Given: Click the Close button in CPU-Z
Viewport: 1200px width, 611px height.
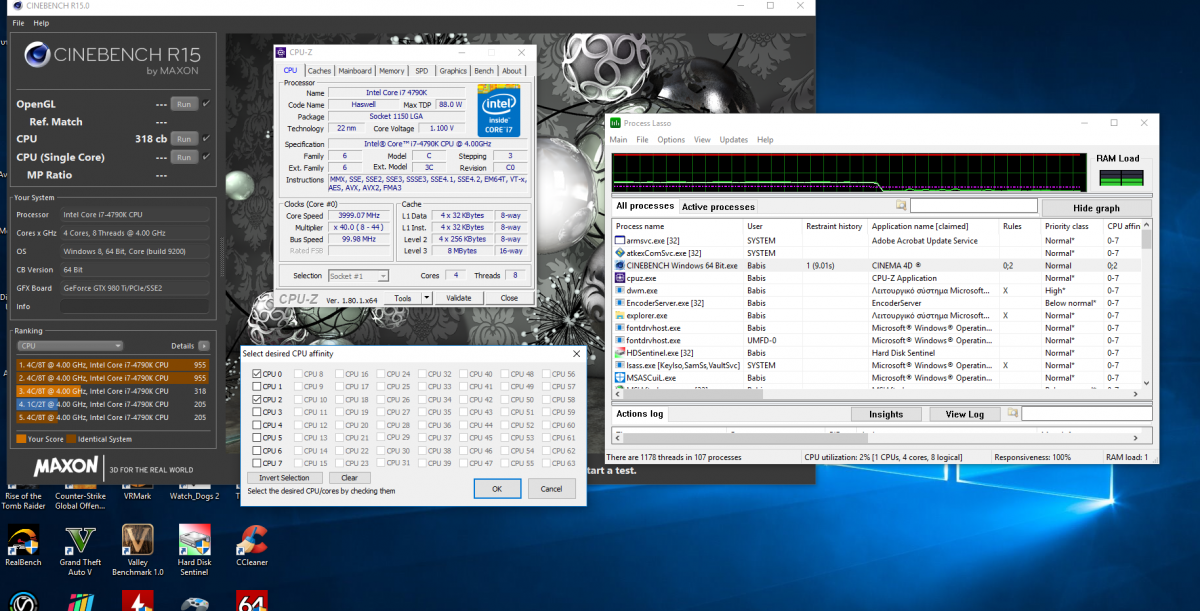Looking at the screenshot, I should pyautogui.click(x=509, y=298).
